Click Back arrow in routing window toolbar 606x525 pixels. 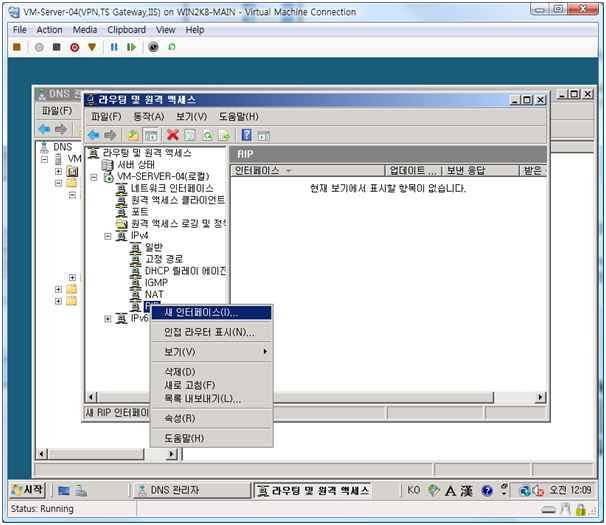[x=94, y=135]
